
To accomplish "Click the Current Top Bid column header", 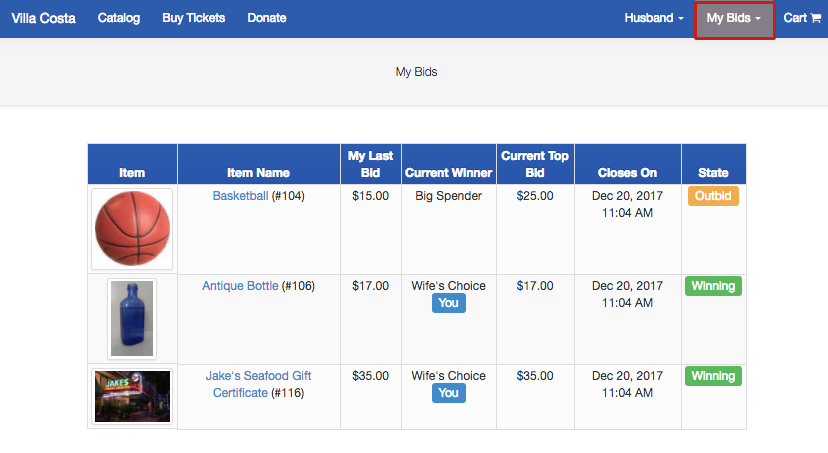I will click(x=535, y=164).
